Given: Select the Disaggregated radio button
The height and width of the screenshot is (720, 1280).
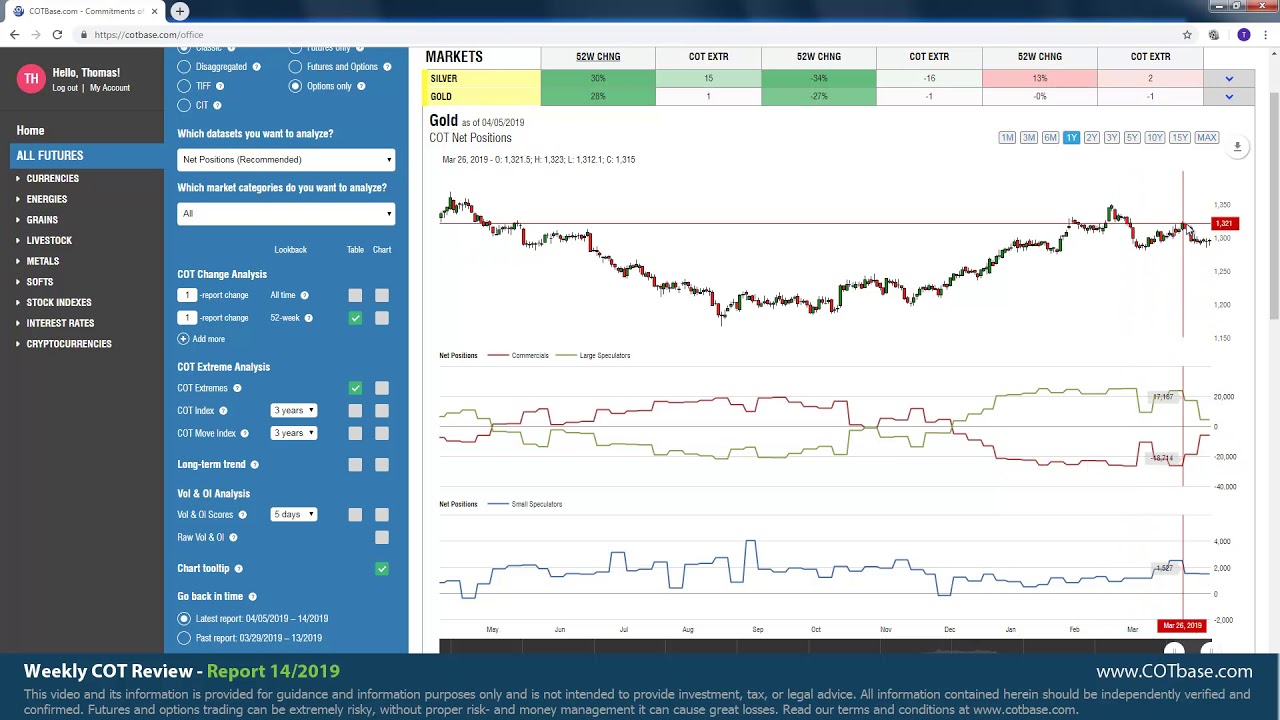Looking at the screenshot, I should point(184,67).
